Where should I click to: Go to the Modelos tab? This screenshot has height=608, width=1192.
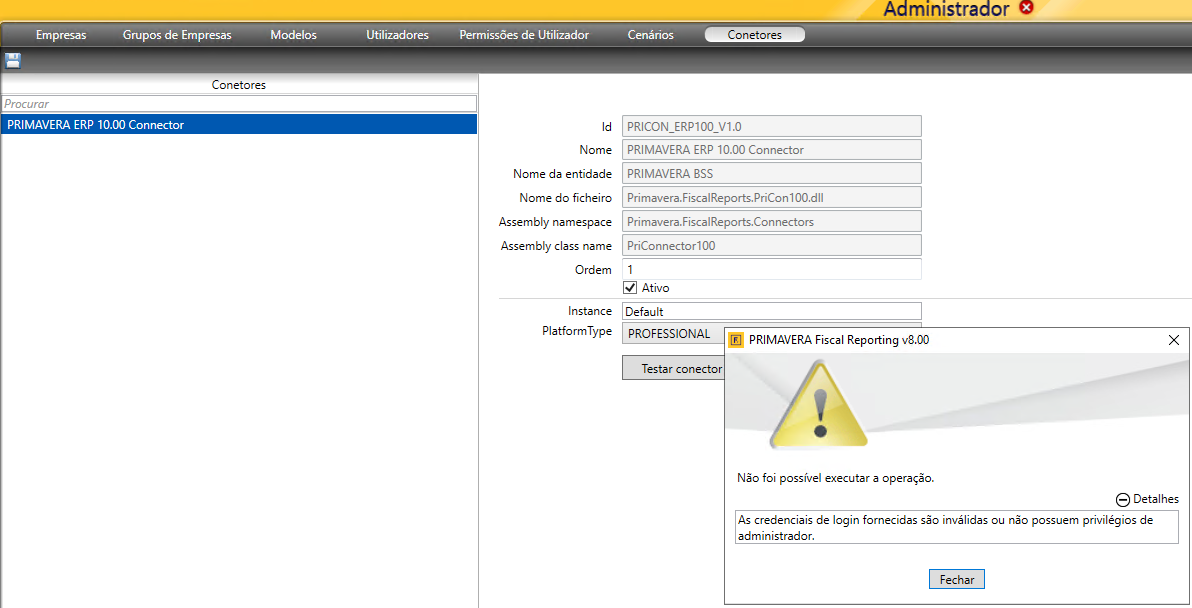(293, 35)
